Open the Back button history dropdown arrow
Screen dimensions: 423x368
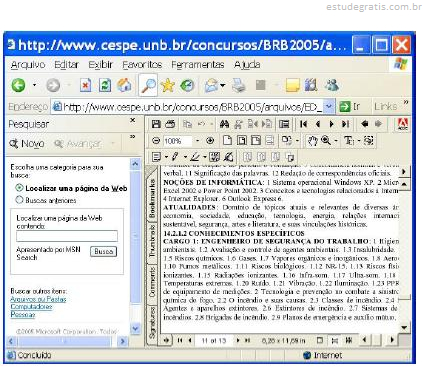click(34, 85)
